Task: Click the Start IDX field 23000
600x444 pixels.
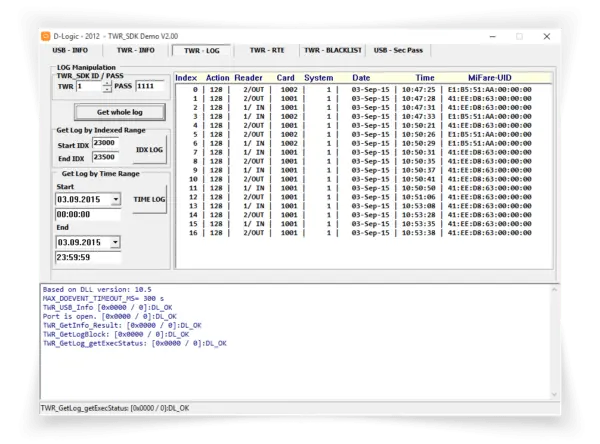Action: point(106,143)
